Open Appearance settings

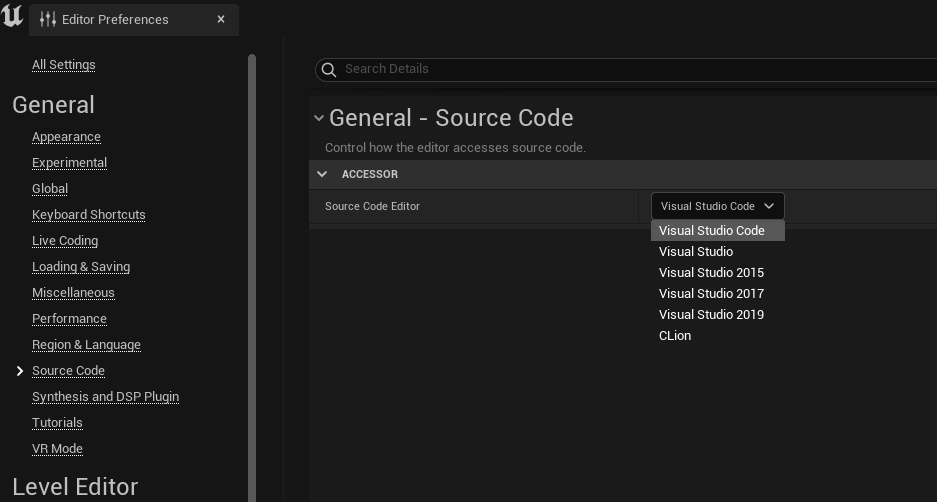point(66,137)
